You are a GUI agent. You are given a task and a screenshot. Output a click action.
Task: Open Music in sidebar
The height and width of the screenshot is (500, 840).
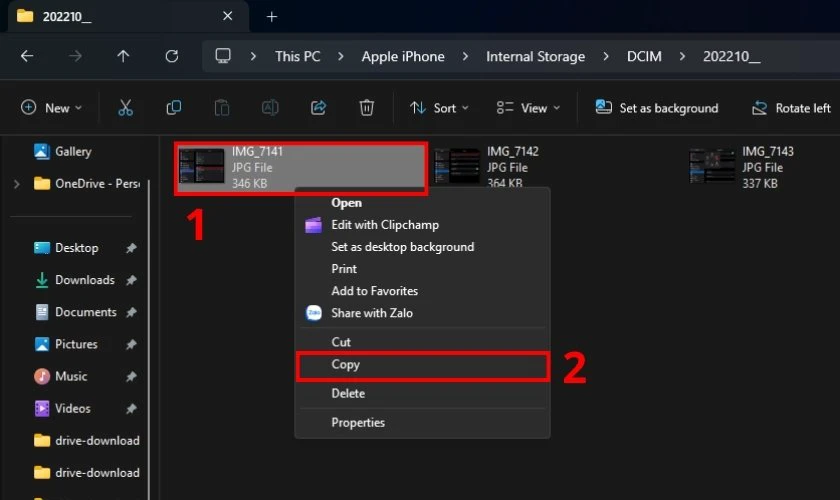pyautogui.click(x=61, y=376)
